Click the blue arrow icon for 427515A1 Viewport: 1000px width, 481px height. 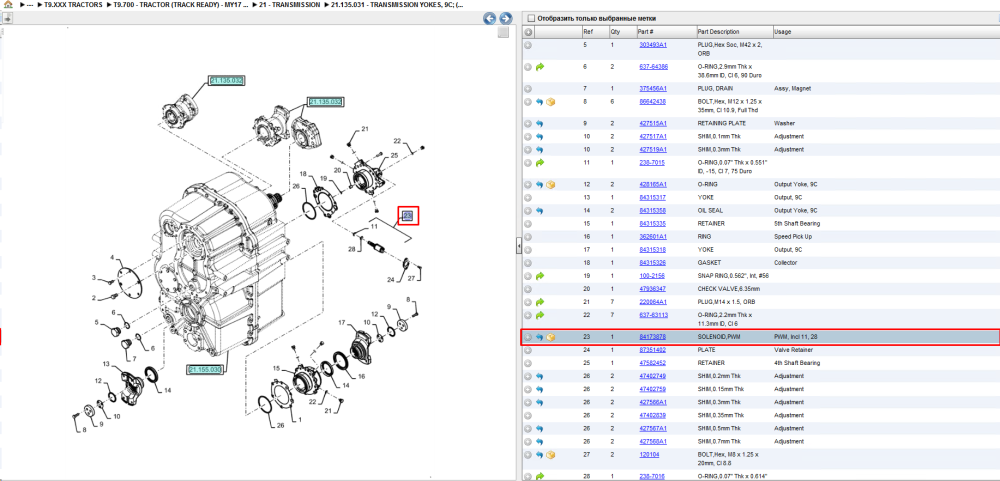[540, 123]
